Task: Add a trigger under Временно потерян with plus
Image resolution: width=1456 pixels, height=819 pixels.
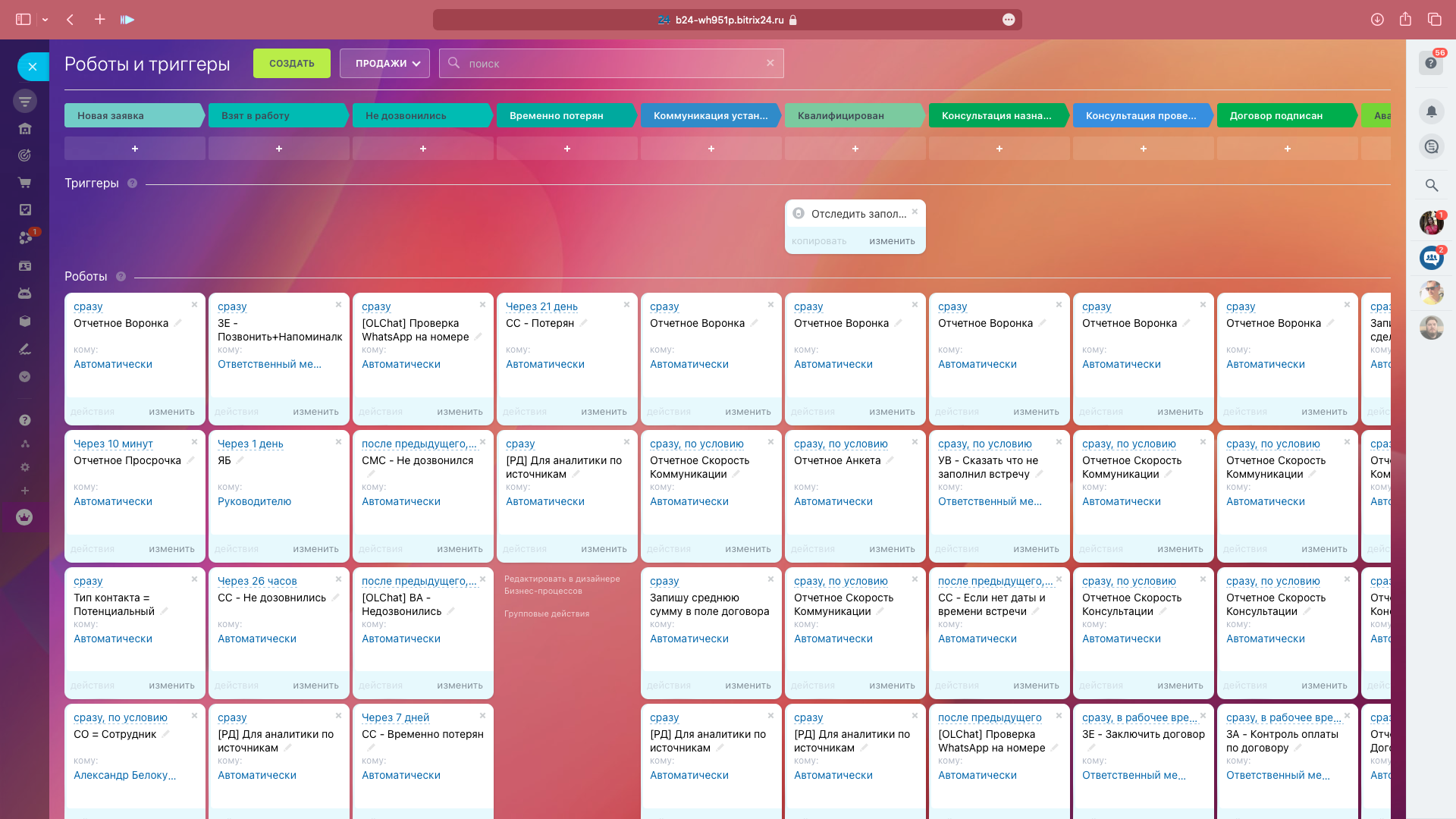Action: pyautogui.click(x=566, y=149)
